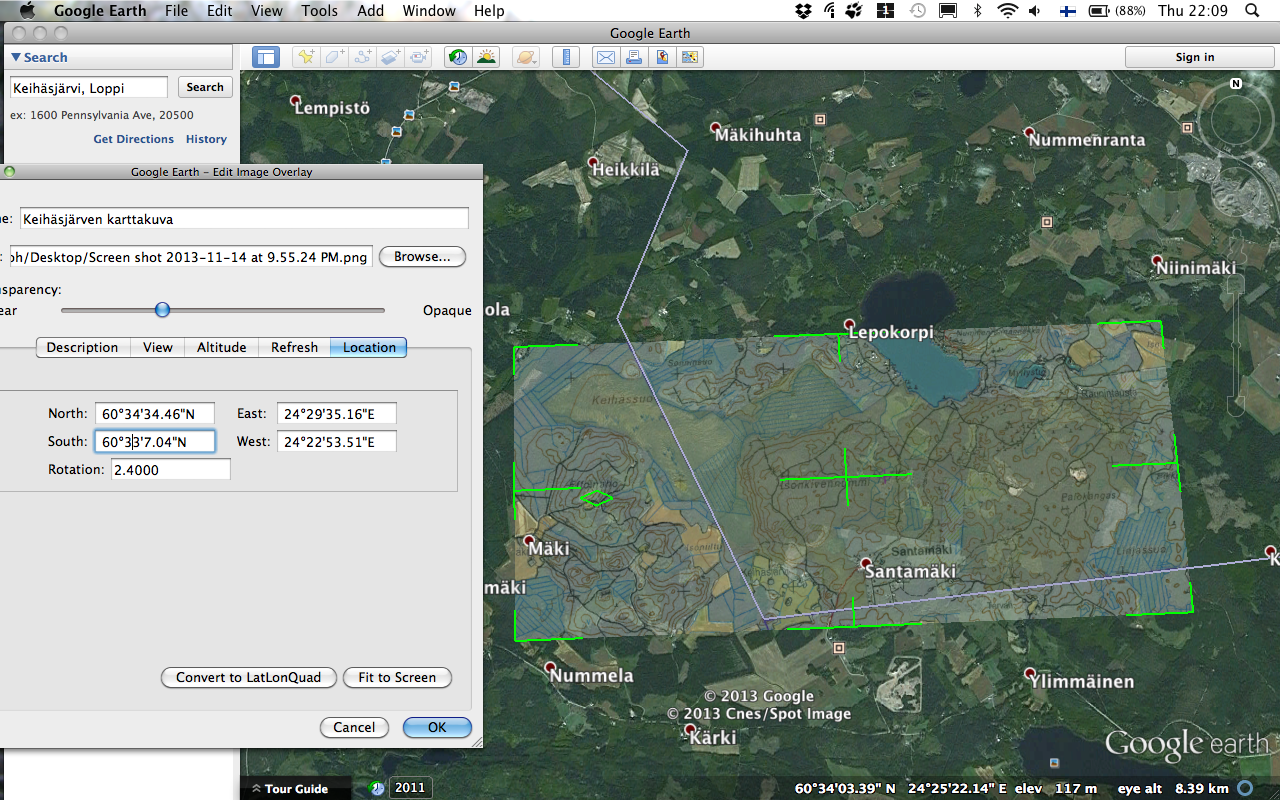Click the Heikkilä placemark on map
The width and height of the screenshot is (1280, 800).
click(x=593, y=162)
